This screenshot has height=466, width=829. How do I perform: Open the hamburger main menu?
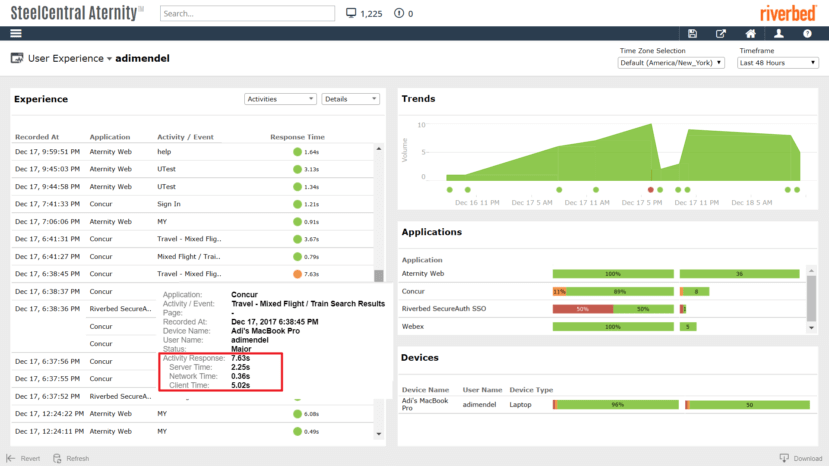point(16,33)
